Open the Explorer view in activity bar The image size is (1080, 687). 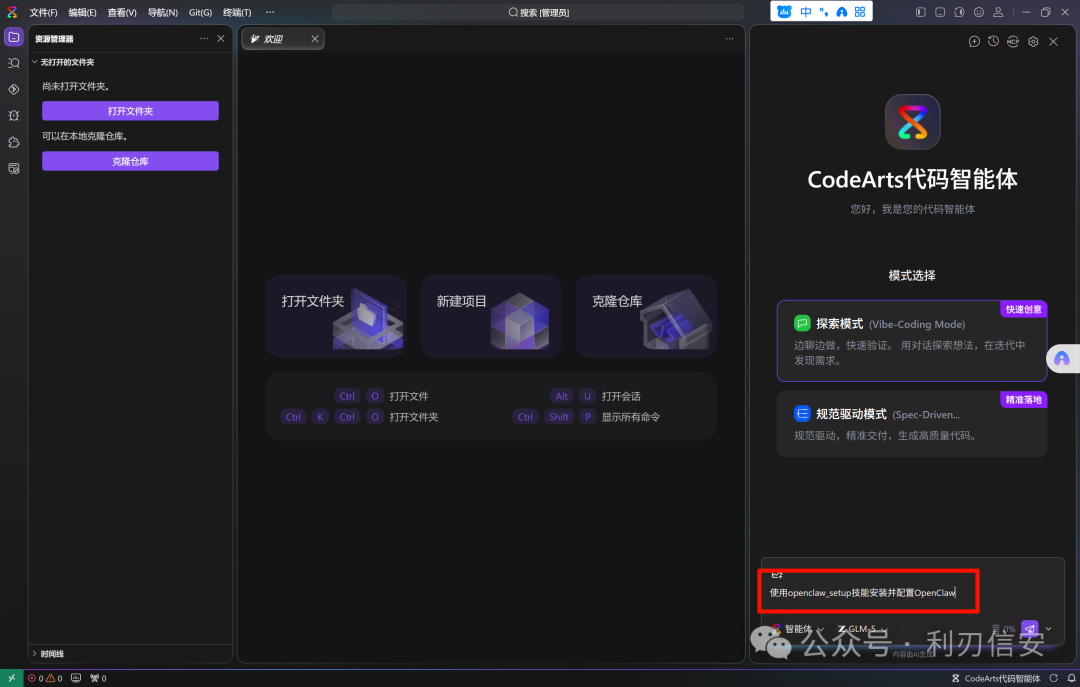14,37
